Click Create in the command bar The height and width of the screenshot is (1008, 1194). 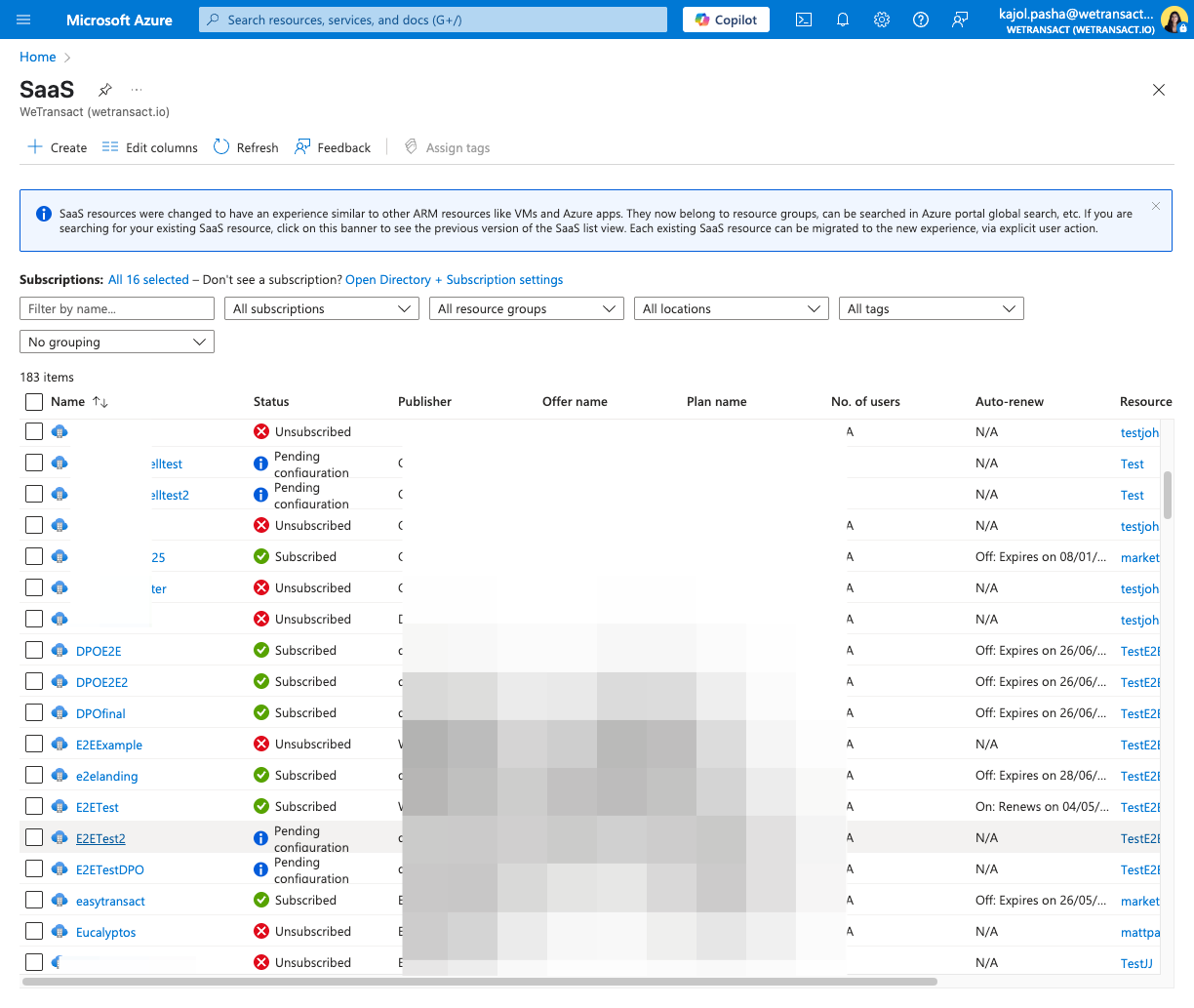[58, 147]
